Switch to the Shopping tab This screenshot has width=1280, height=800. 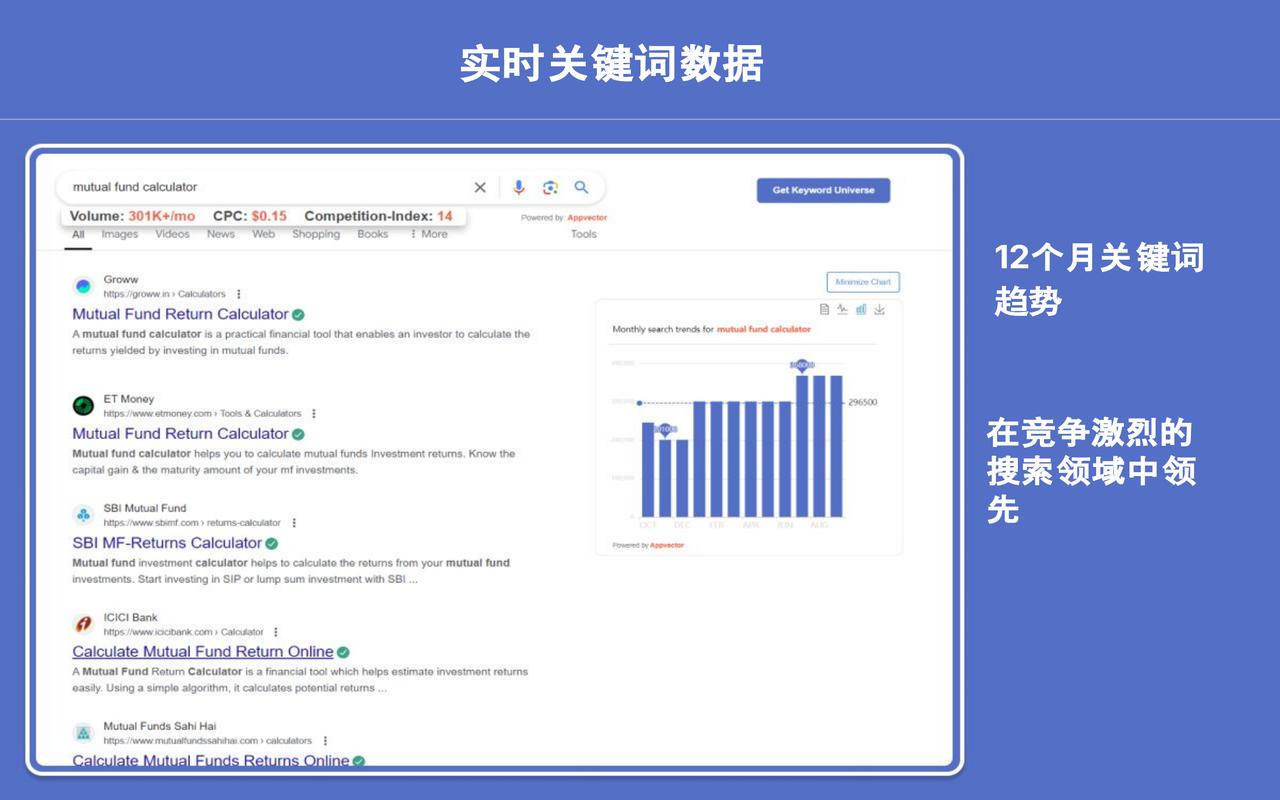[x=316, y=234]
